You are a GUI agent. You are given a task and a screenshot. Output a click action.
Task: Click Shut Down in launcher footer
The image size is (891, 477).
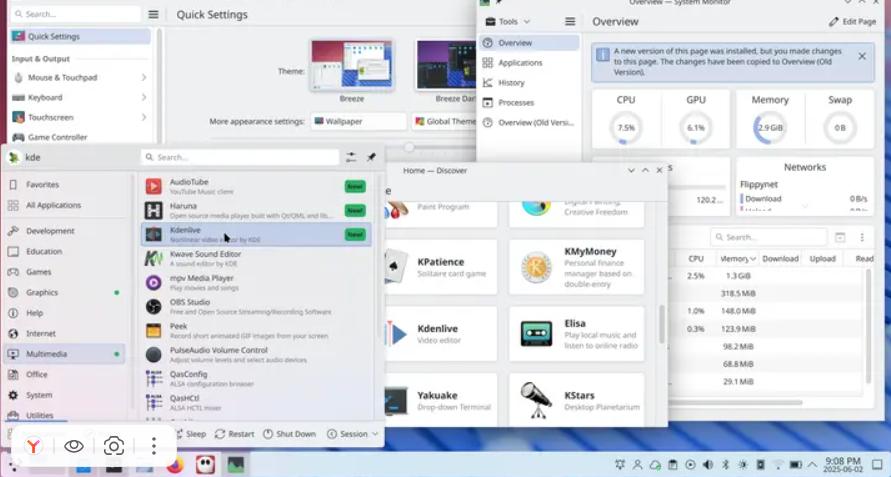pos(290,434)
